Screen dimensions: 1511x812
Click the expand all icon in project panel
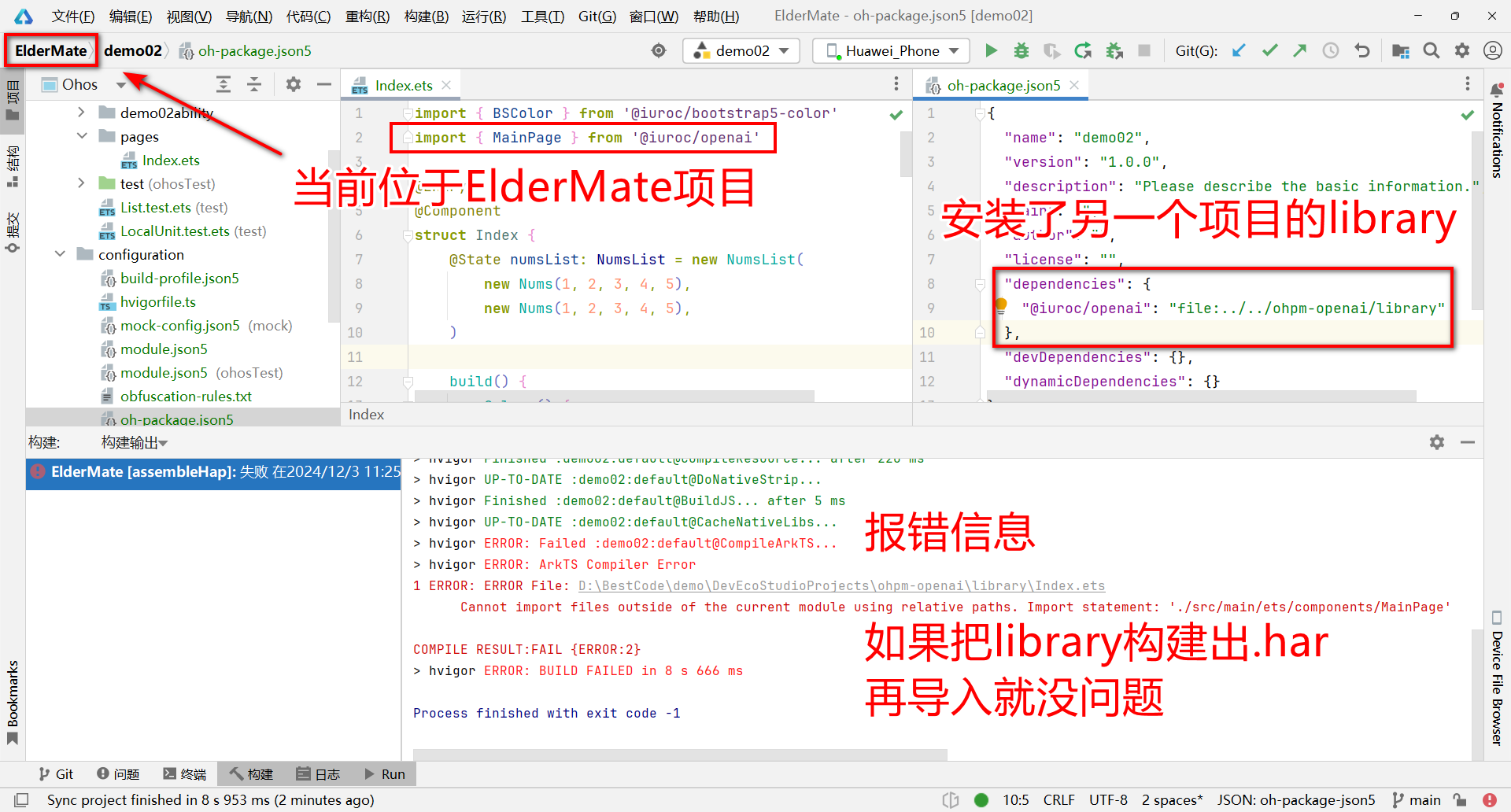[x=224, y=84]
